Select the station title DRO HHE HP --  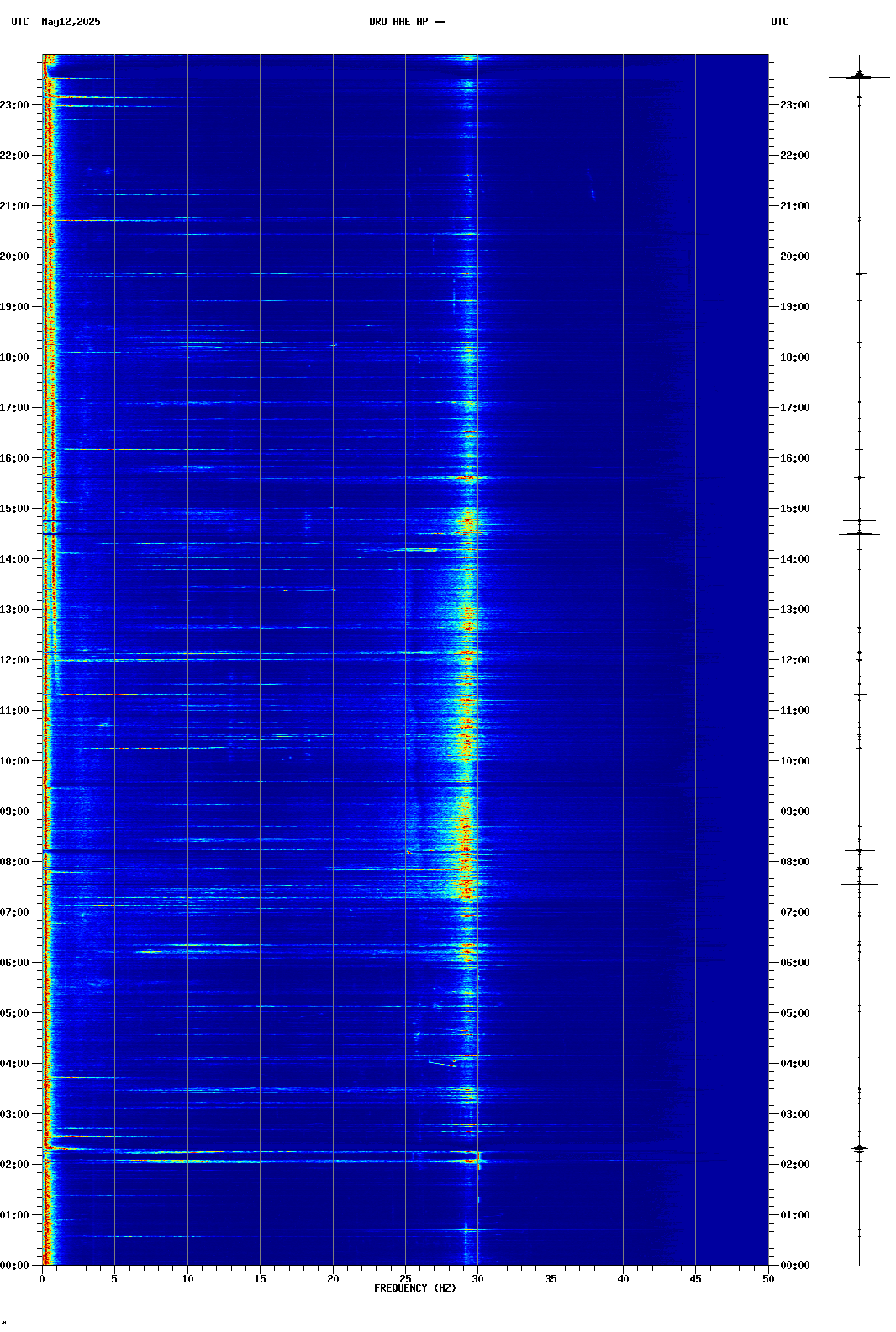(x=408, y=22)
